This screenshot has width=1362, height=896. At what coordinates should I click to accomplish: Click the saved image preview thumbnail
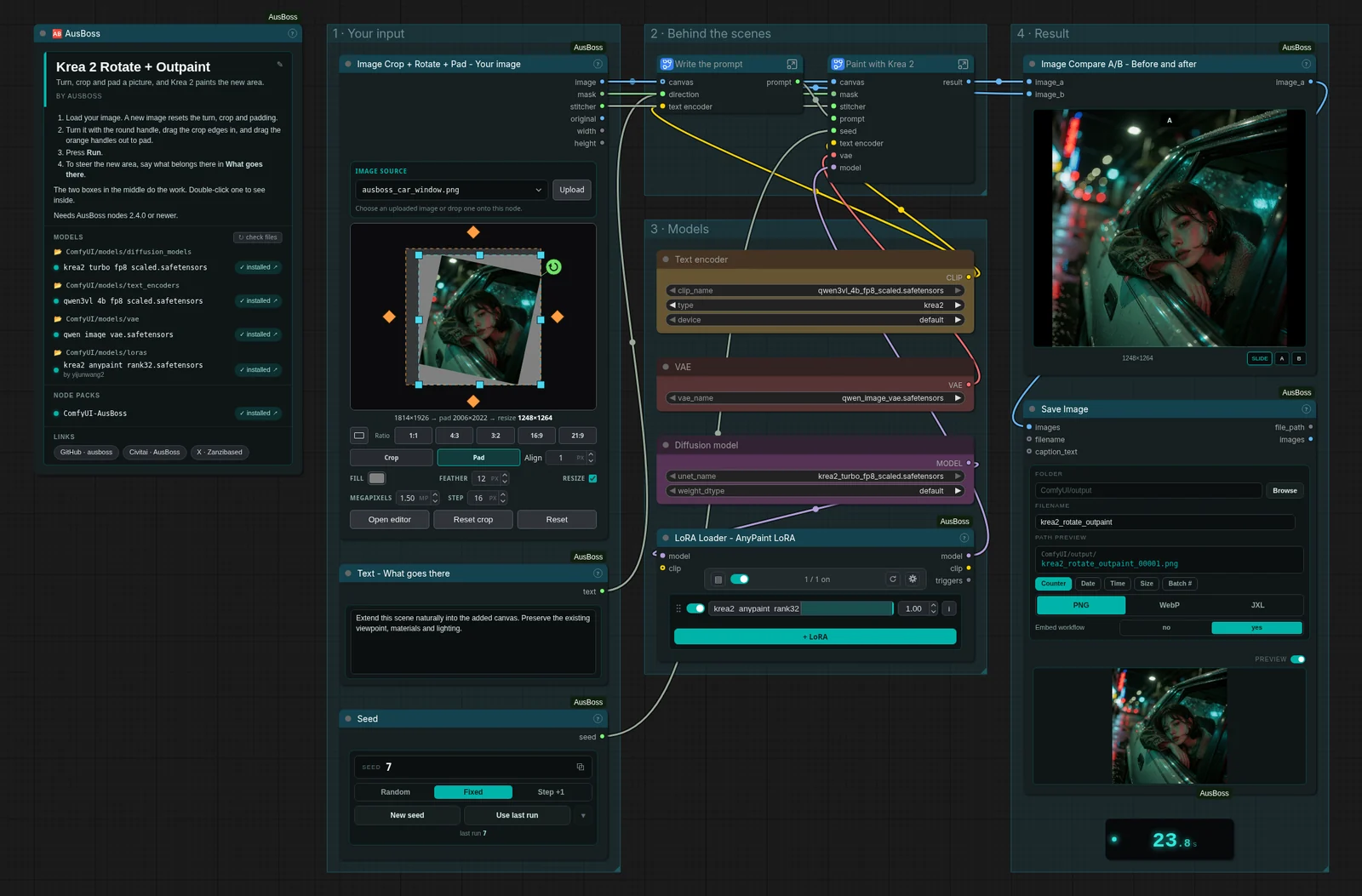pyautogui.click(x=1170, y=726)
